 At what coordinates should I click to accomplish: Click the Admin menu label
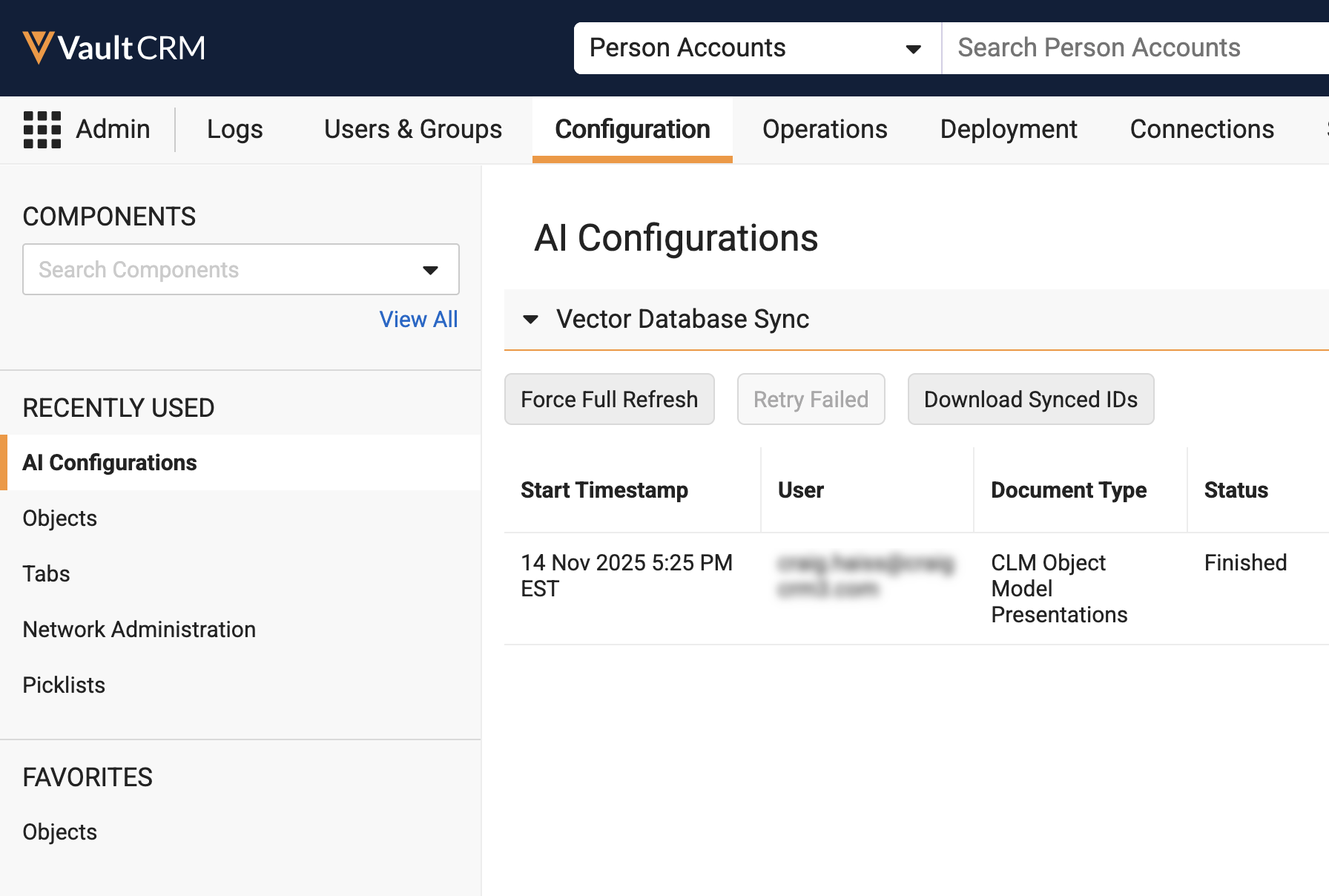pos(113,130)
